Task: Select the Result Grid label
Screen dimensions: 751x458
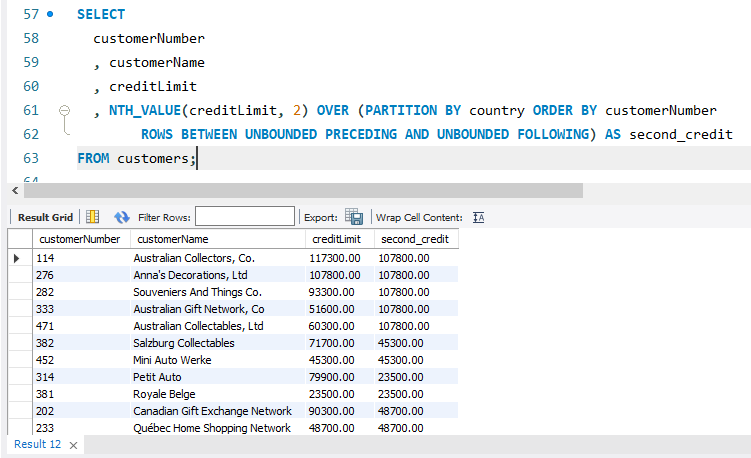Action: pos(46,218)
